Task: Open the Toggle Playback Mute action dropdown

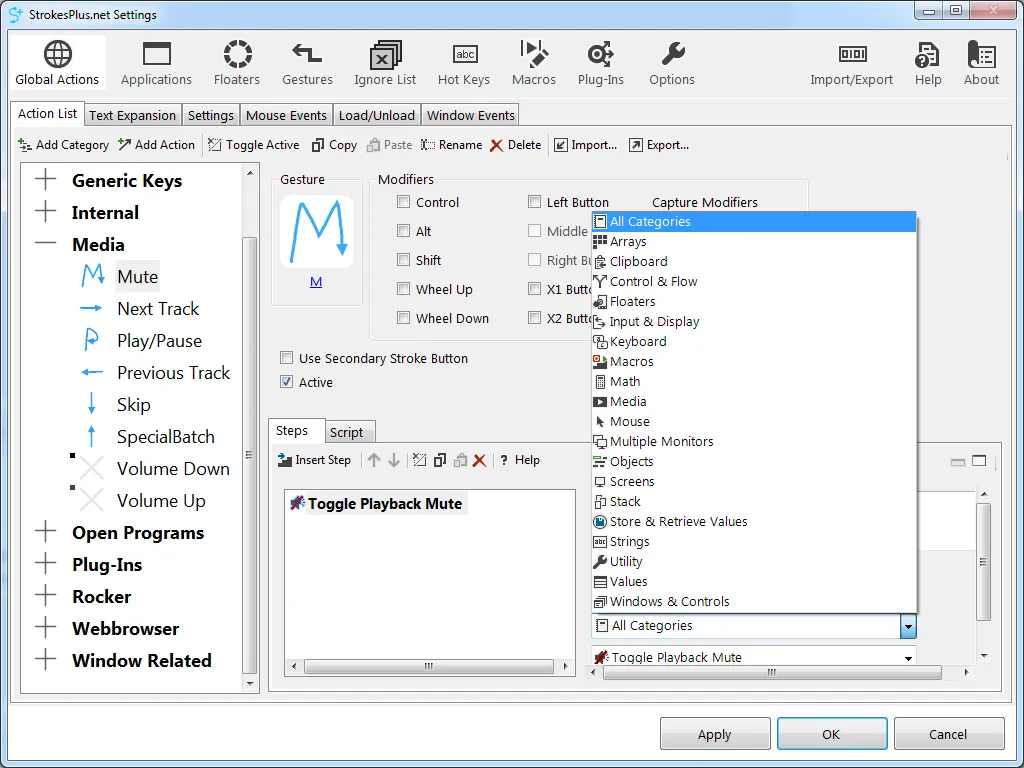Action: (x=906, y=657)
